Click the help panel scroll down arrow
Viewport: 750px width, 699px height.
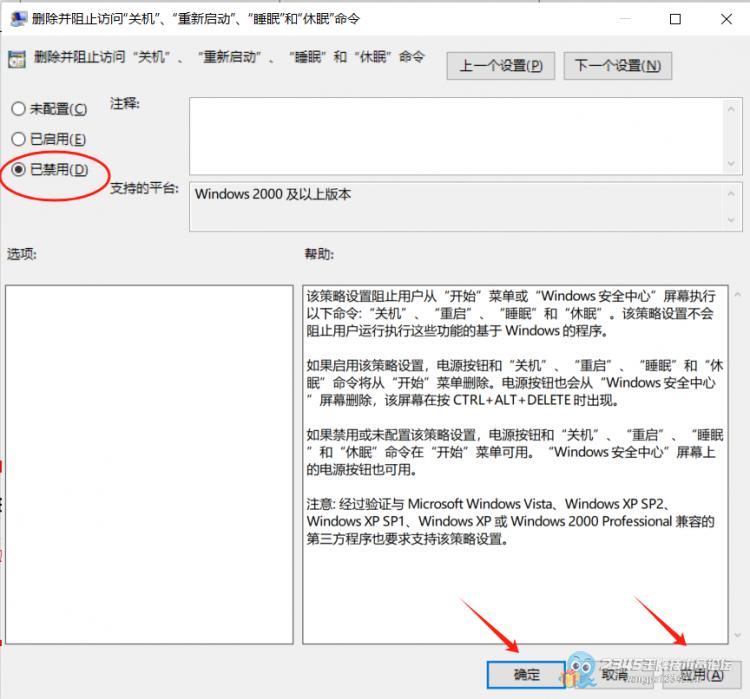(737, 635)
